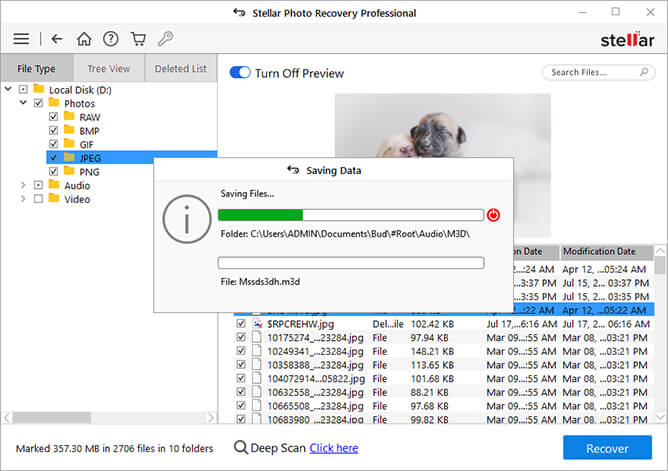Check the Video folder checkbox
The width and height of the screenshot is (668, 471).
click(39, 198)
